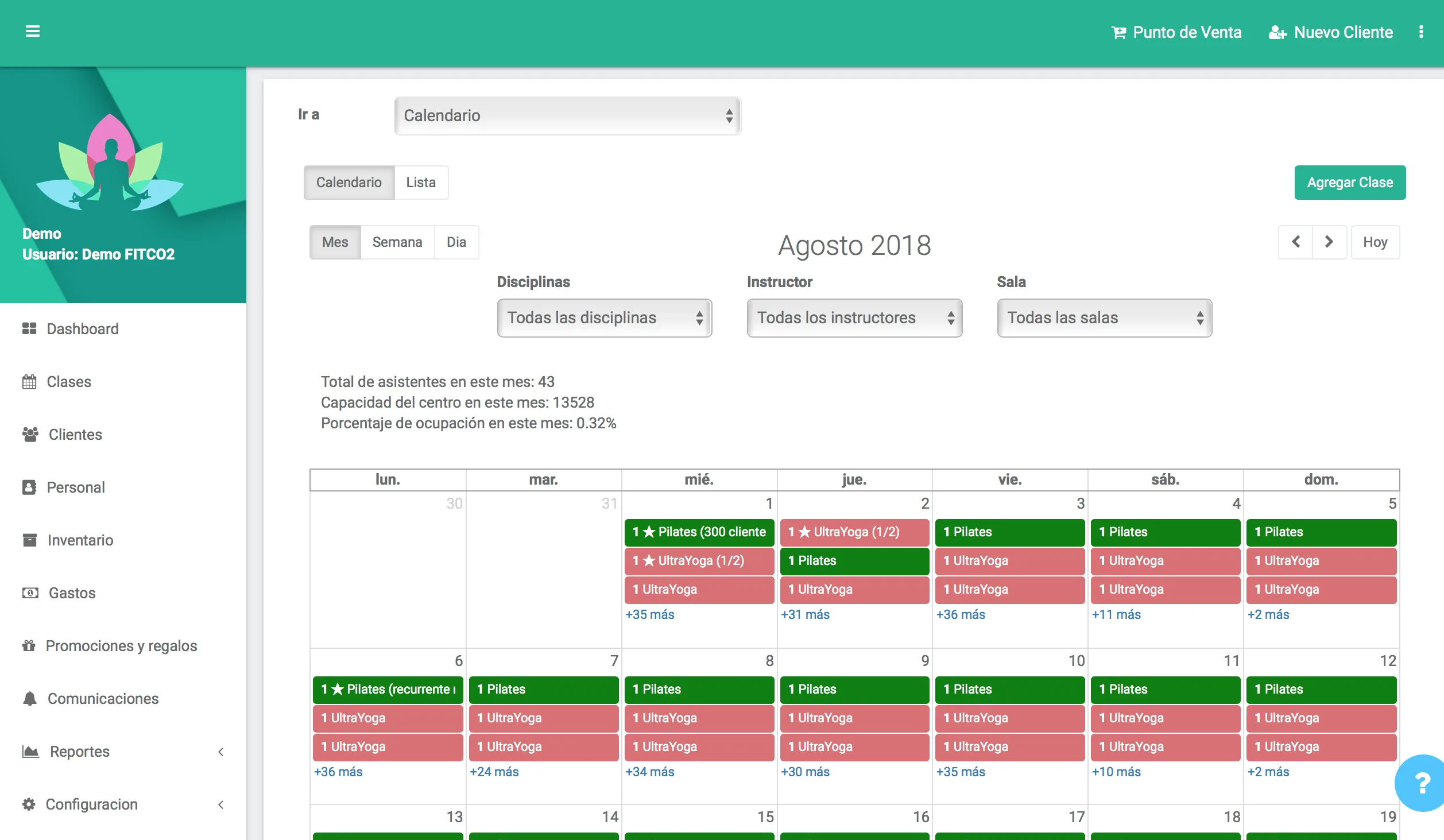The width and height of the screenshot is (1444, 840).
Task: Click the Configuracion gear icon
Action: coord(29,804)
